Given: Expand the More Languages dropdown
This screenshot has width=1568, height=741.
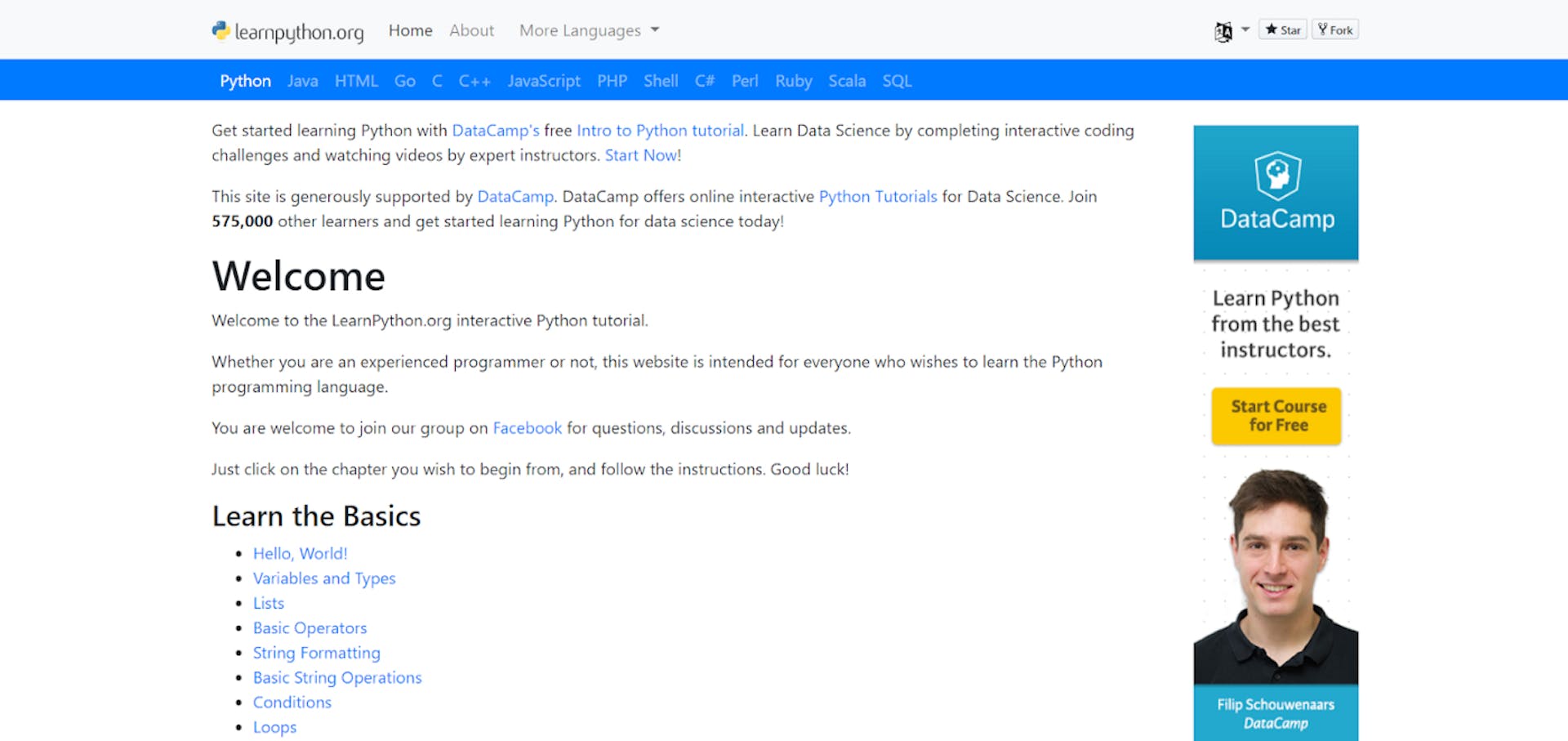Looking at the screenshot, I should 588,30.
